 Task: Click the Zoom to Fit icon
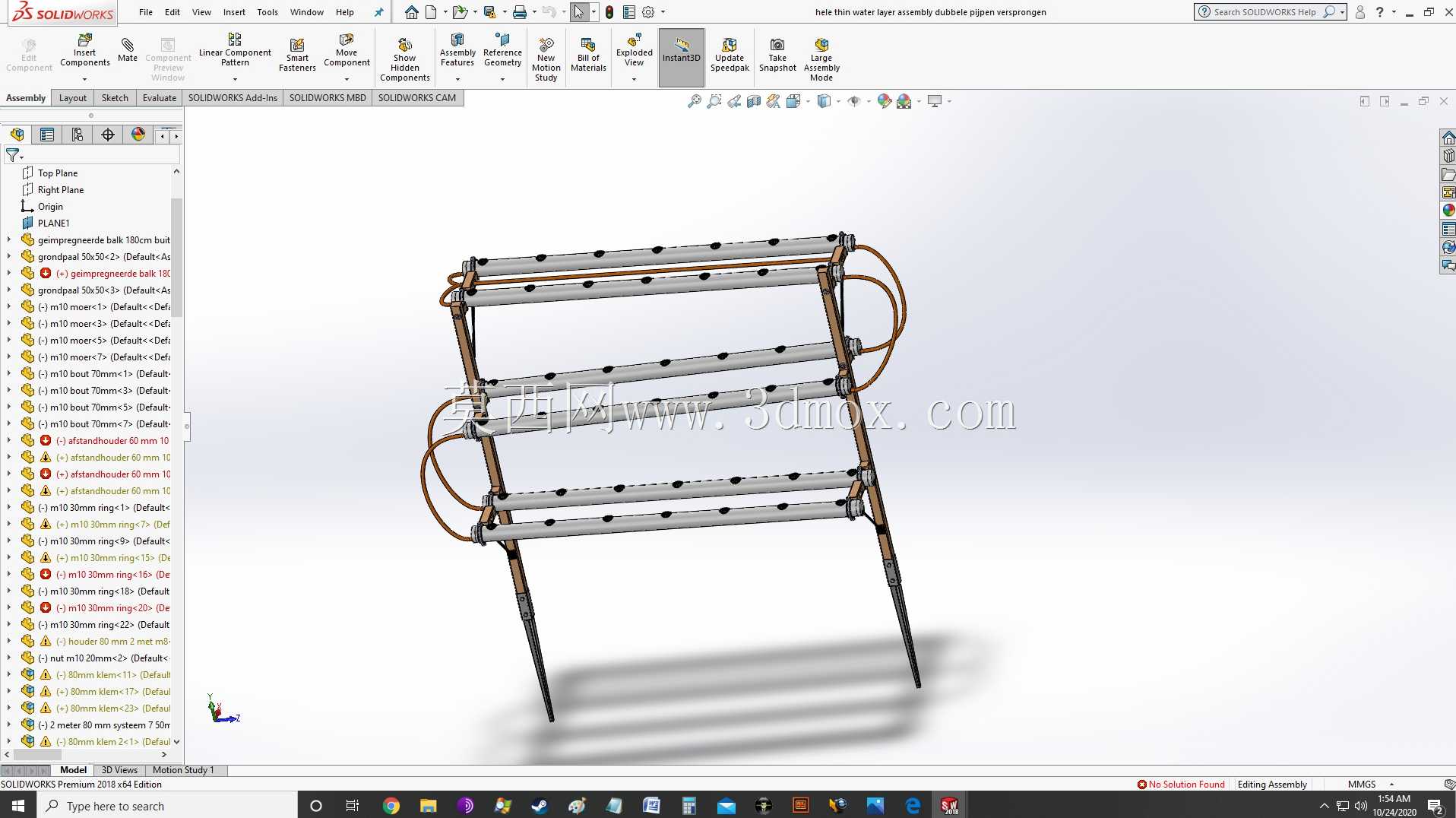(x=695, y=101)
